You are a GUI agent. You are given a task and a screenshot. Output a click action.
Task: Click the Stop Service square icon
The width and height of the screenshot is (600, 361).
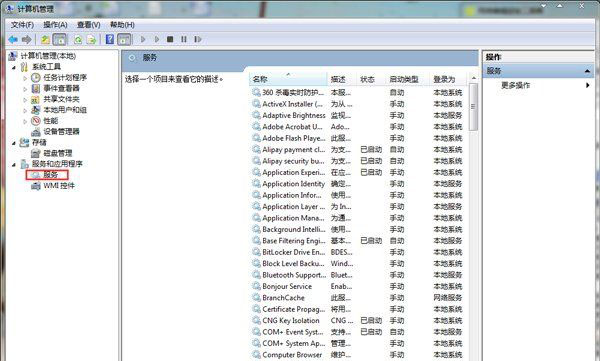coord(170,39)
